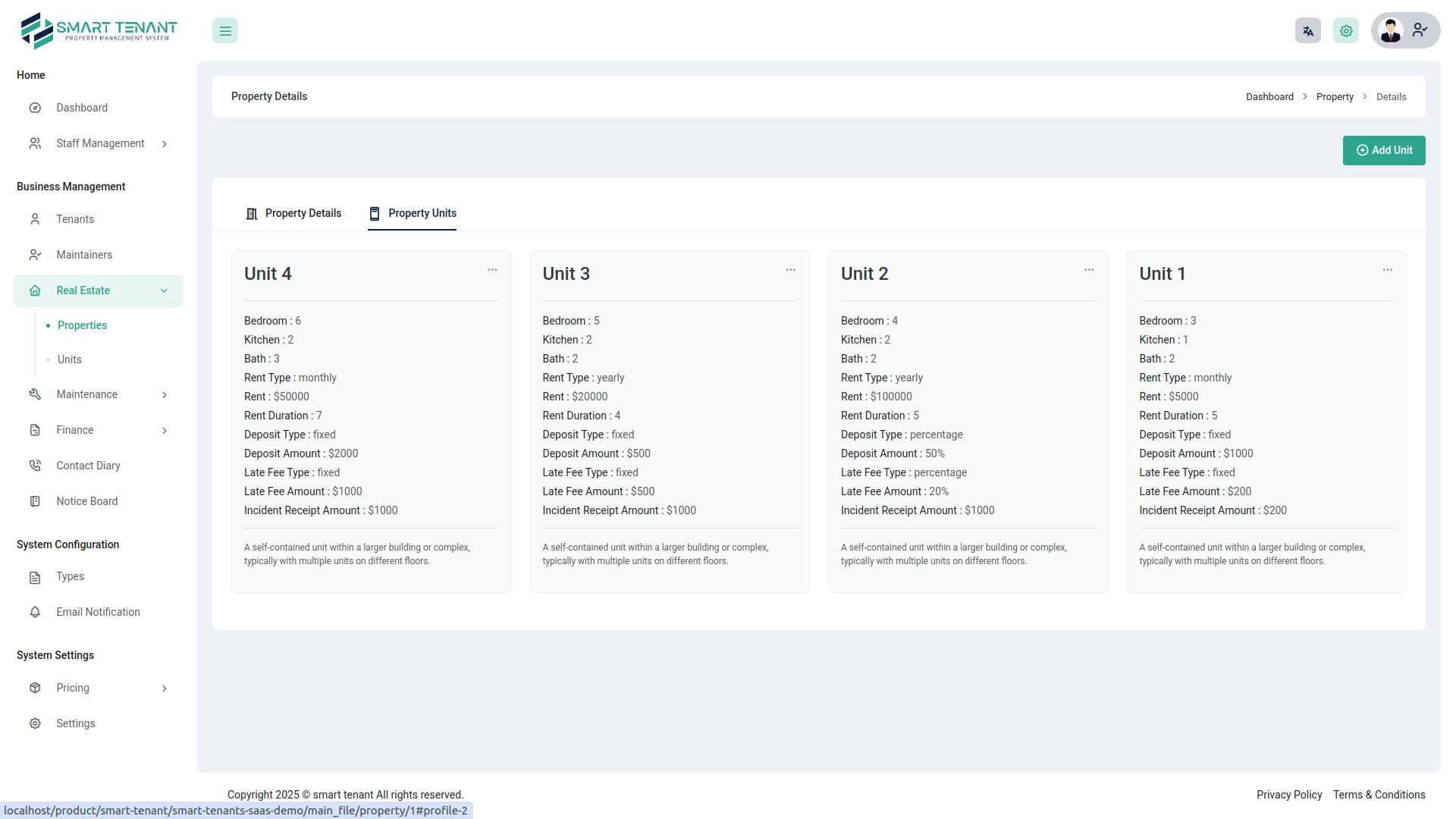Click the green settings gear icon
This screenshot has width=1456, height=819.
(1345, 31)
